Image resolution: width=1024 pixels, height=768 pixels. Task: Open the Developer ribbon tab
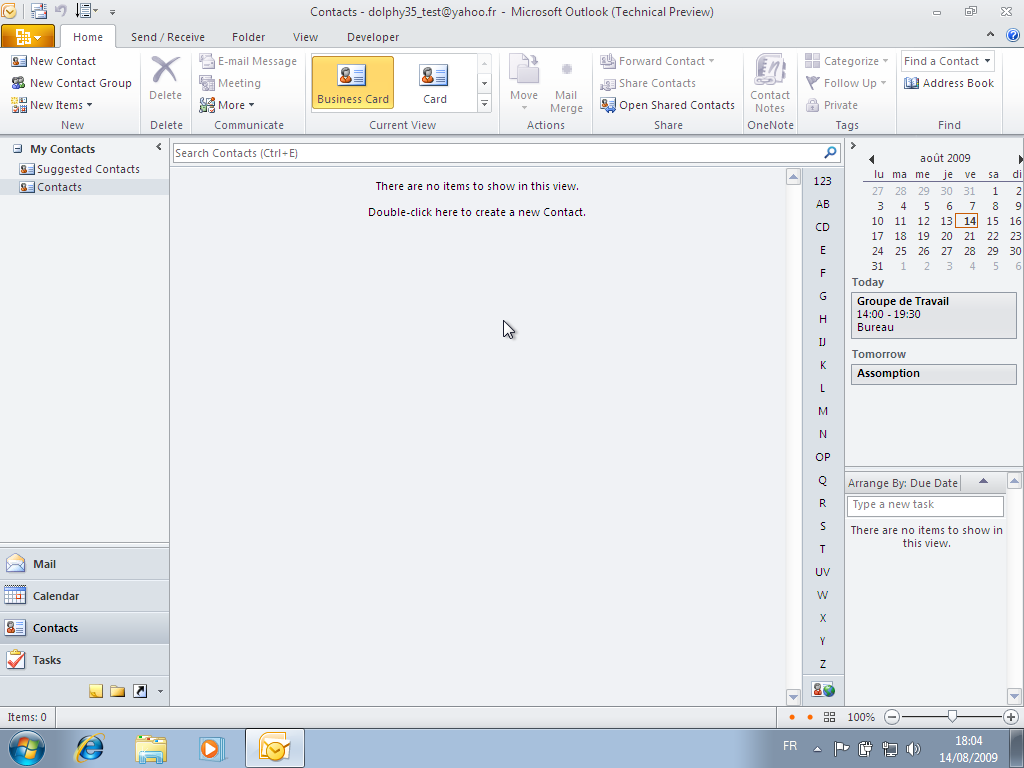pos(373,37)
